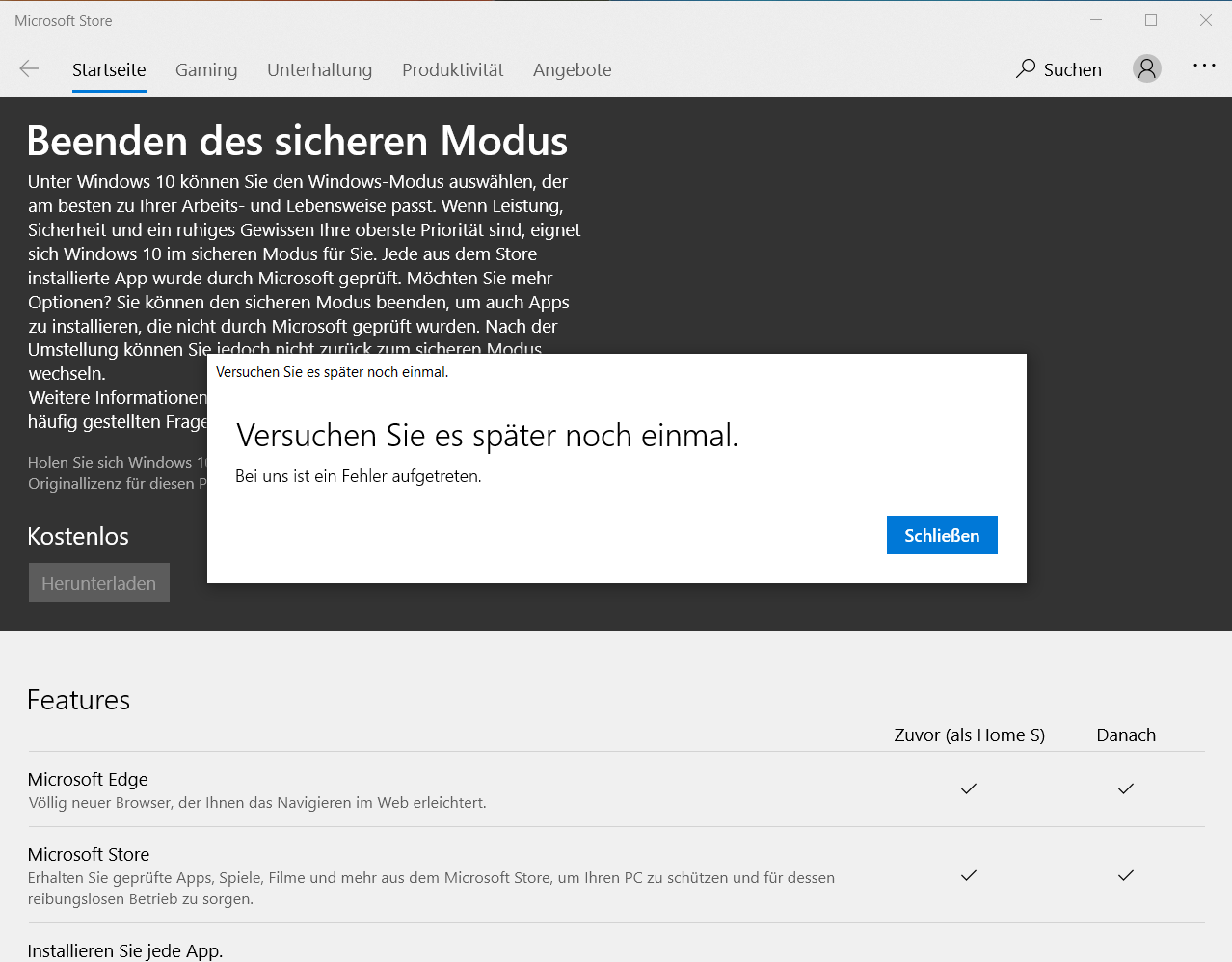Click the Microsoft Edge Danach checkmark

pyautogui.click(x=1126, y=788)
